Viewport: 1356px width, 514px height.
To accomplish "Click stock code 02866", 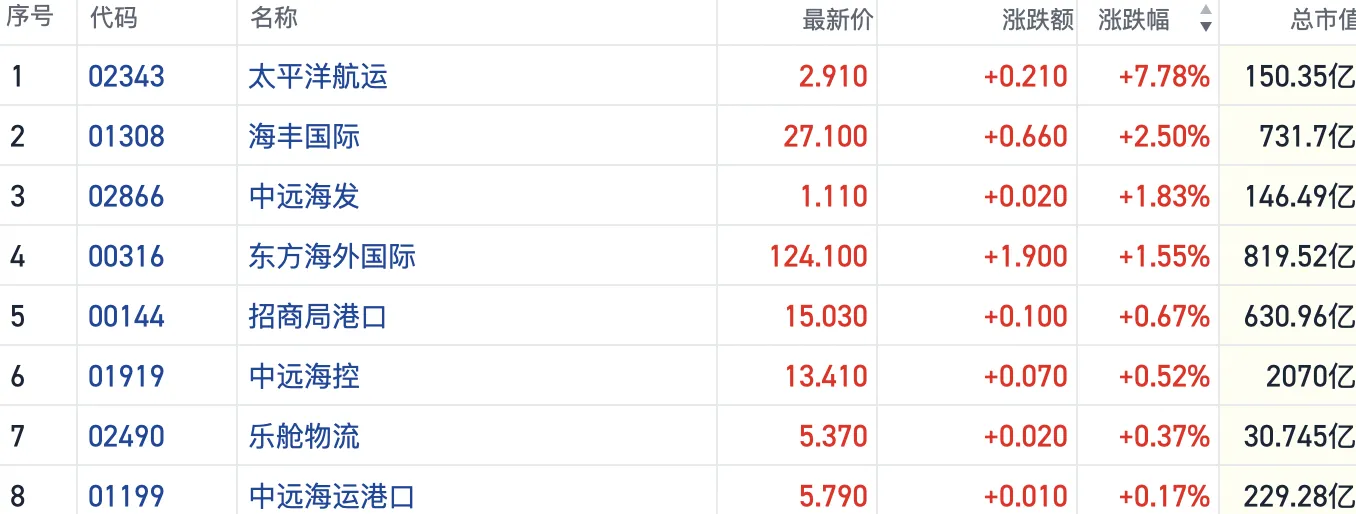I will pos(127,197).
